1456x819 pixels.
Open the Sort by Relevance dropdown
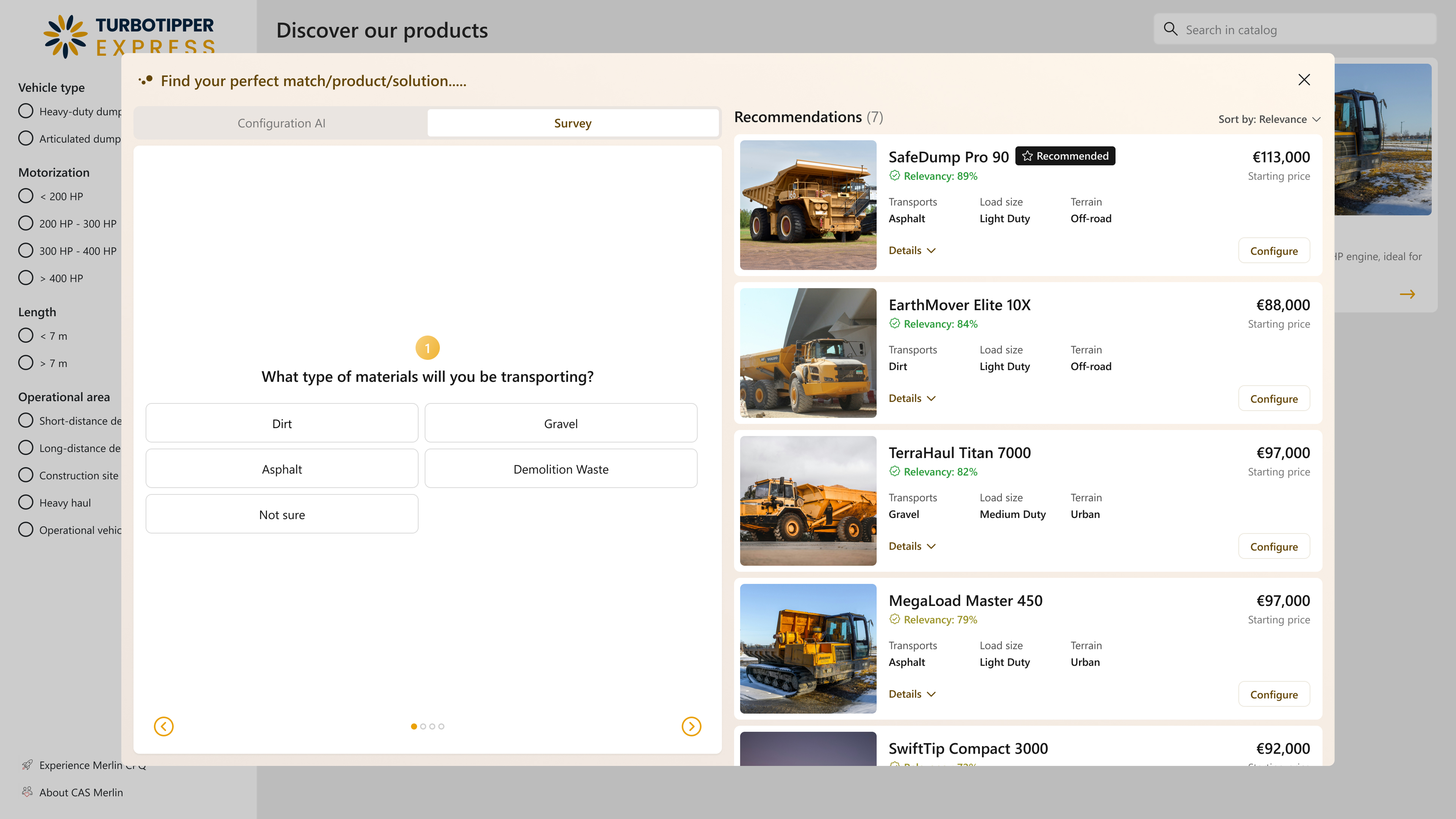pyautogui.click(x=1269, y=119)
